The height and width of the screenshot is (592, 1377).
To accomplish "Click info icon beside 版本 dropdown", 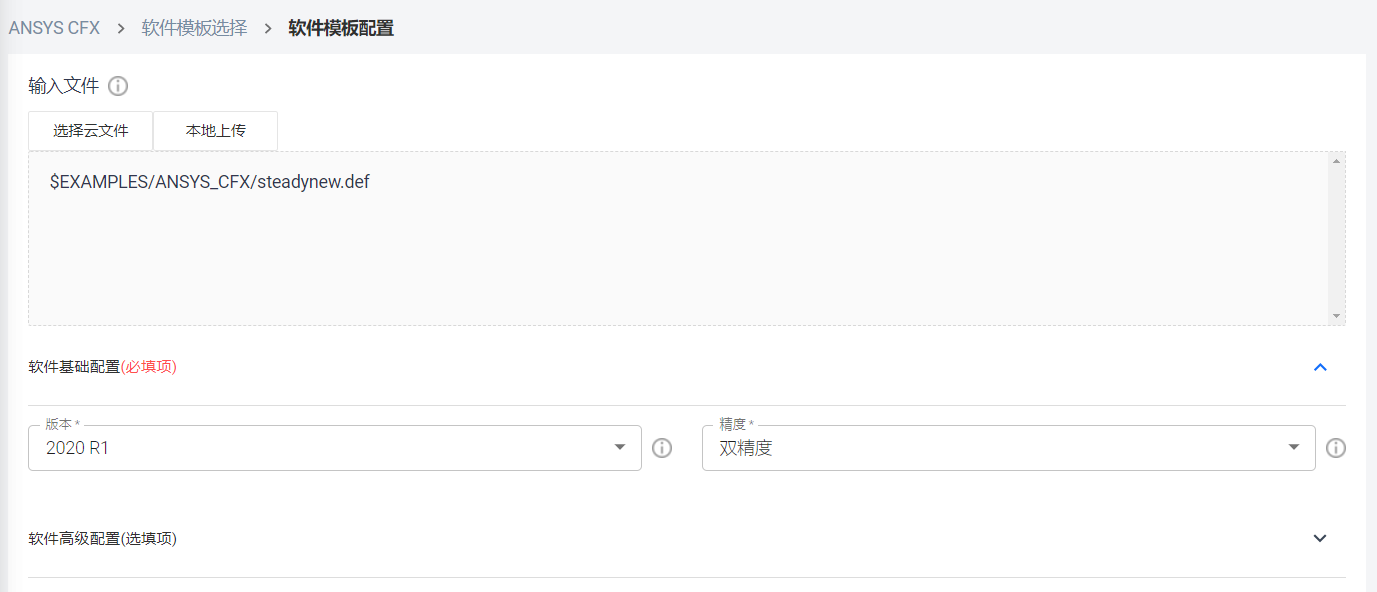I will coord(662,448).
